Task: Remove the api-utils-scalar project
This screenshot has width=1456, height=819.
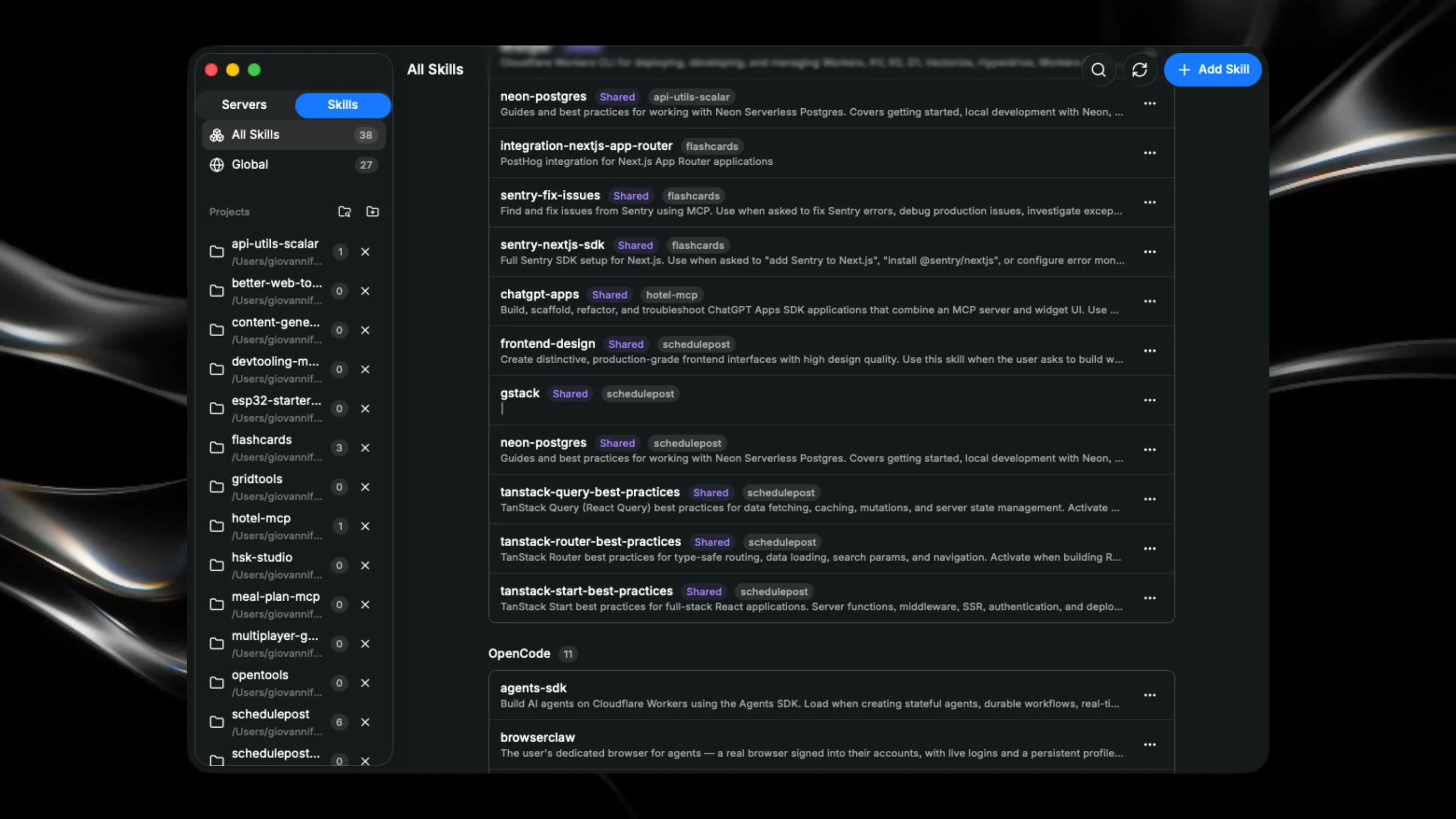Action: pos(365,252)
